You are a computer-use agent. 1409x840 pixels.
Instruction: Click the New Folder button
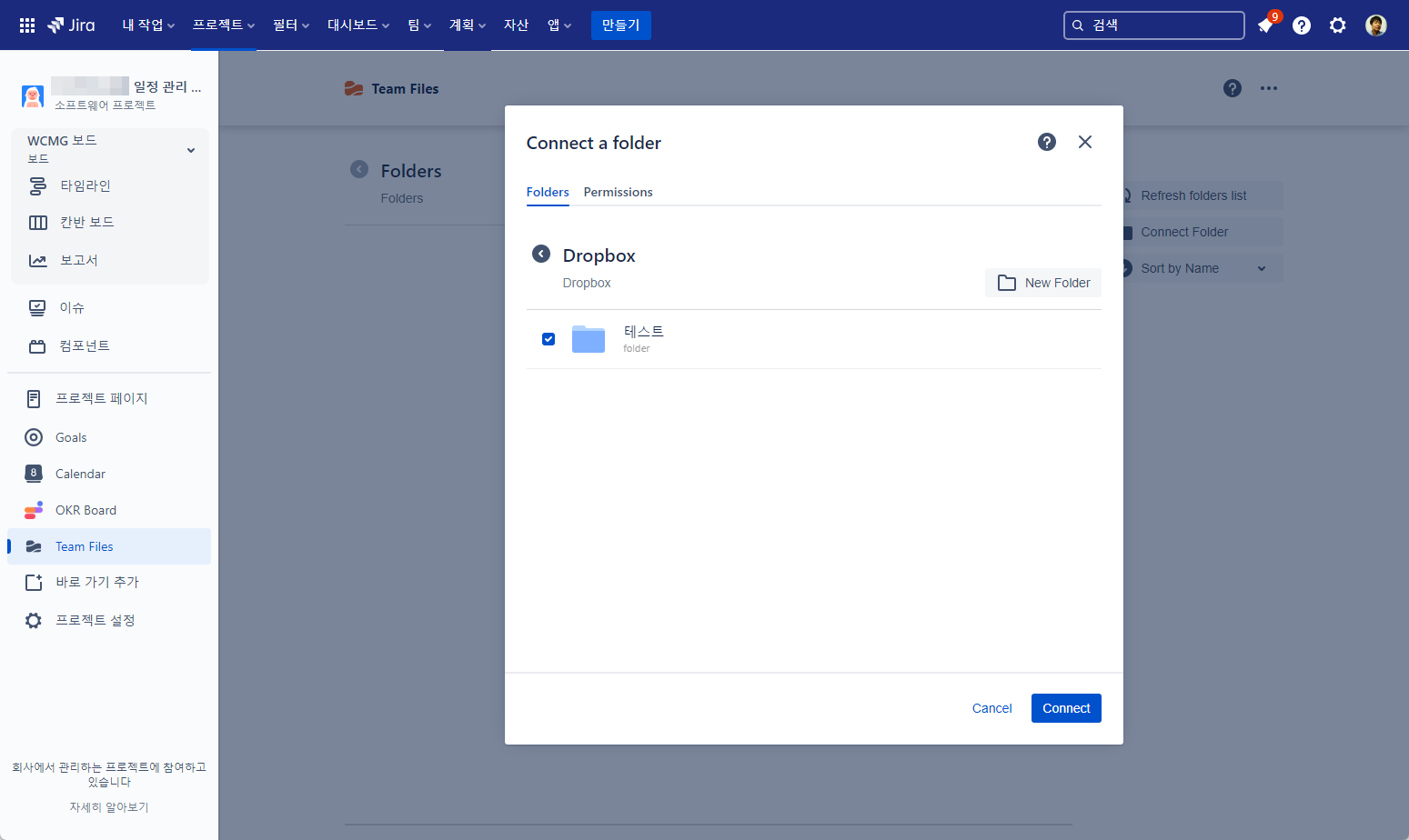click(1043, 283)
